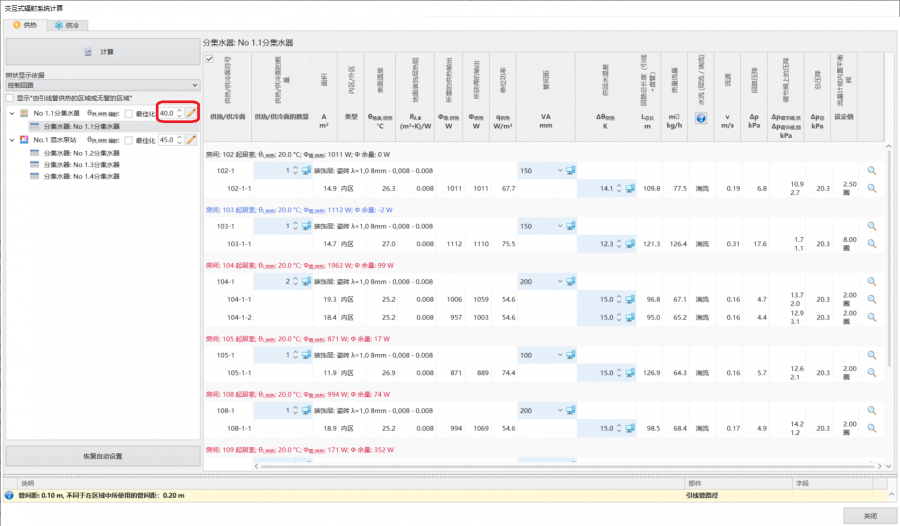Click monitor icon beside 14.1 in row 102-1-1
The width and height of the screenshot is (900, 526).
pyautogui.click(x=631, y=188)
